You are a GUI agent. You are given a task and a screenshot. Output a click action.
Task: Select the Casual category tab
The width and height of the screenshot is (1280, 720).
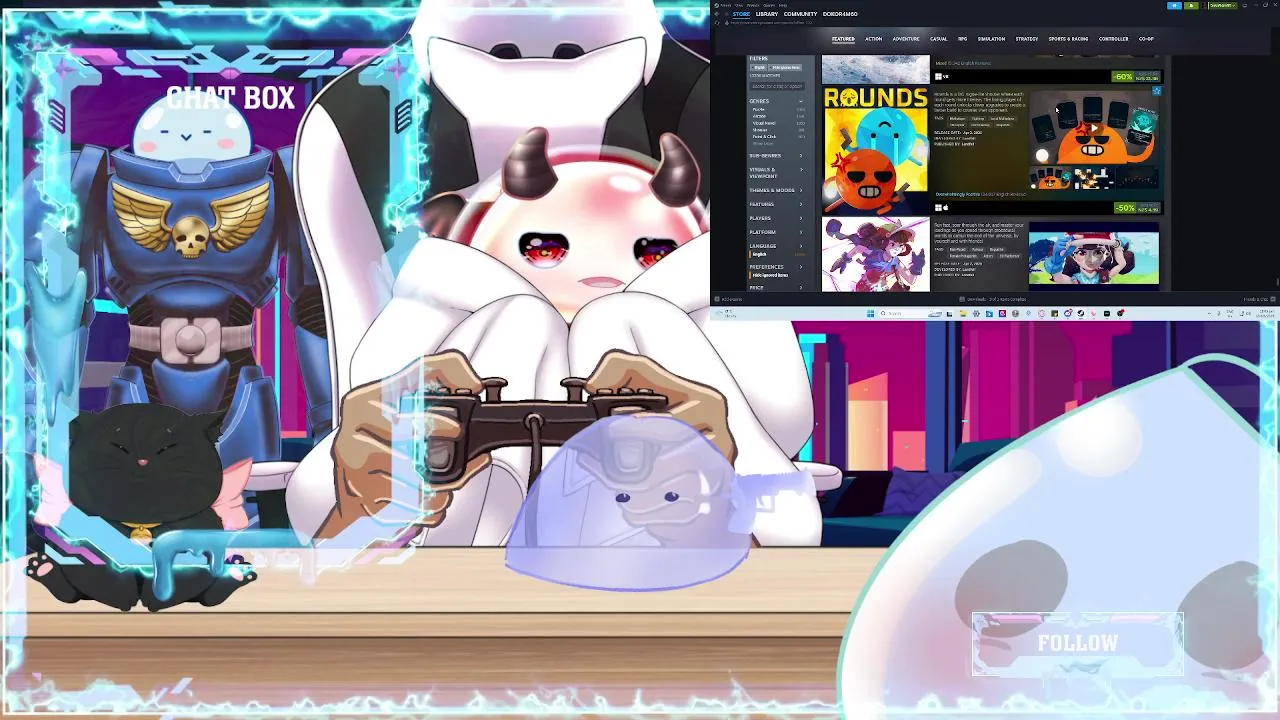(x=938, y=39)
